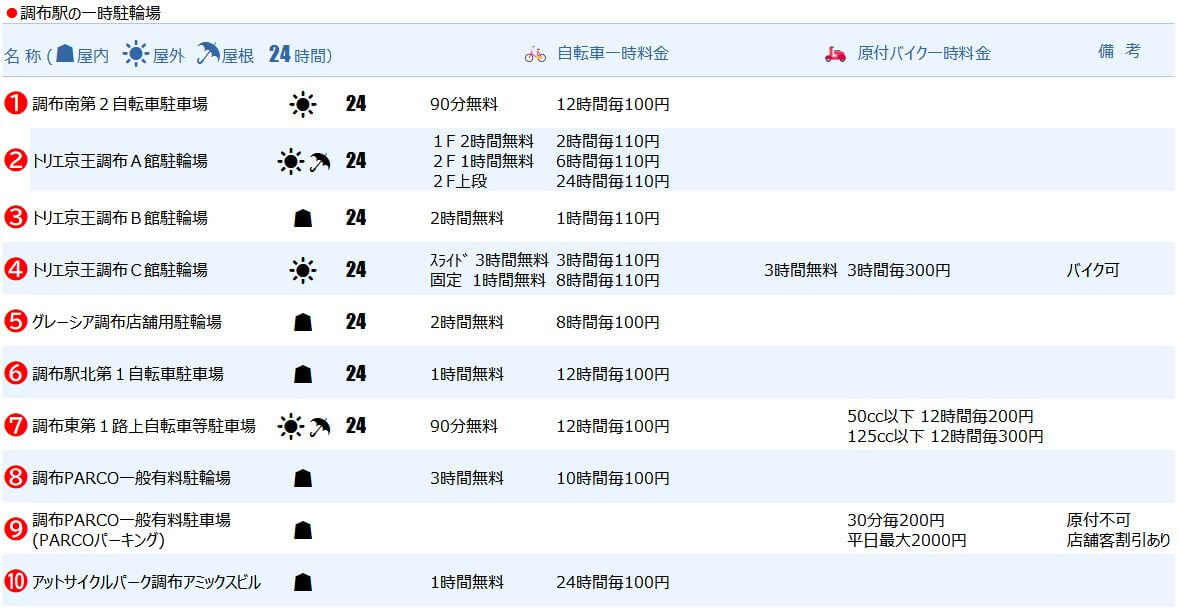Click red number 9 marker for PARCOパーキング
The image size is (1179, 611).
click(15, 529)
